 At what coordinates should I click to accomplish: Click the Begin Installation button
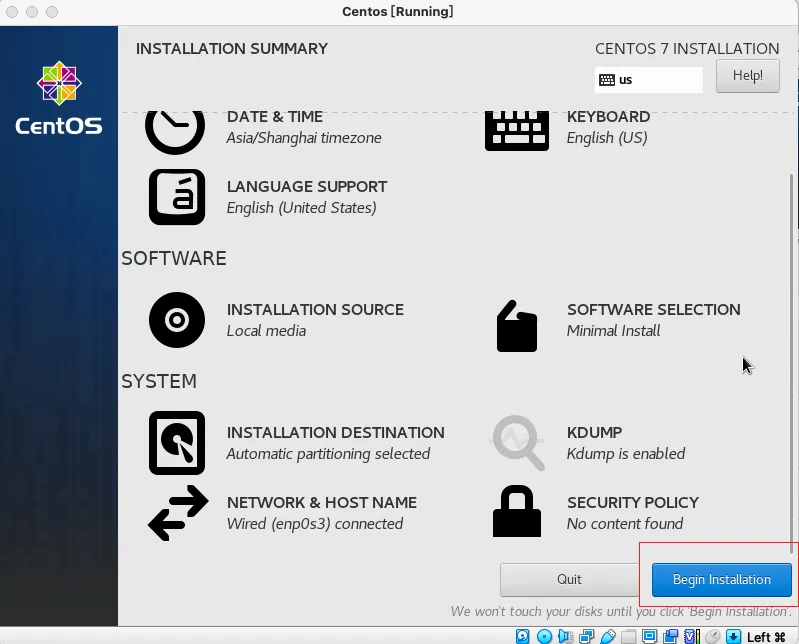point(722,579)
